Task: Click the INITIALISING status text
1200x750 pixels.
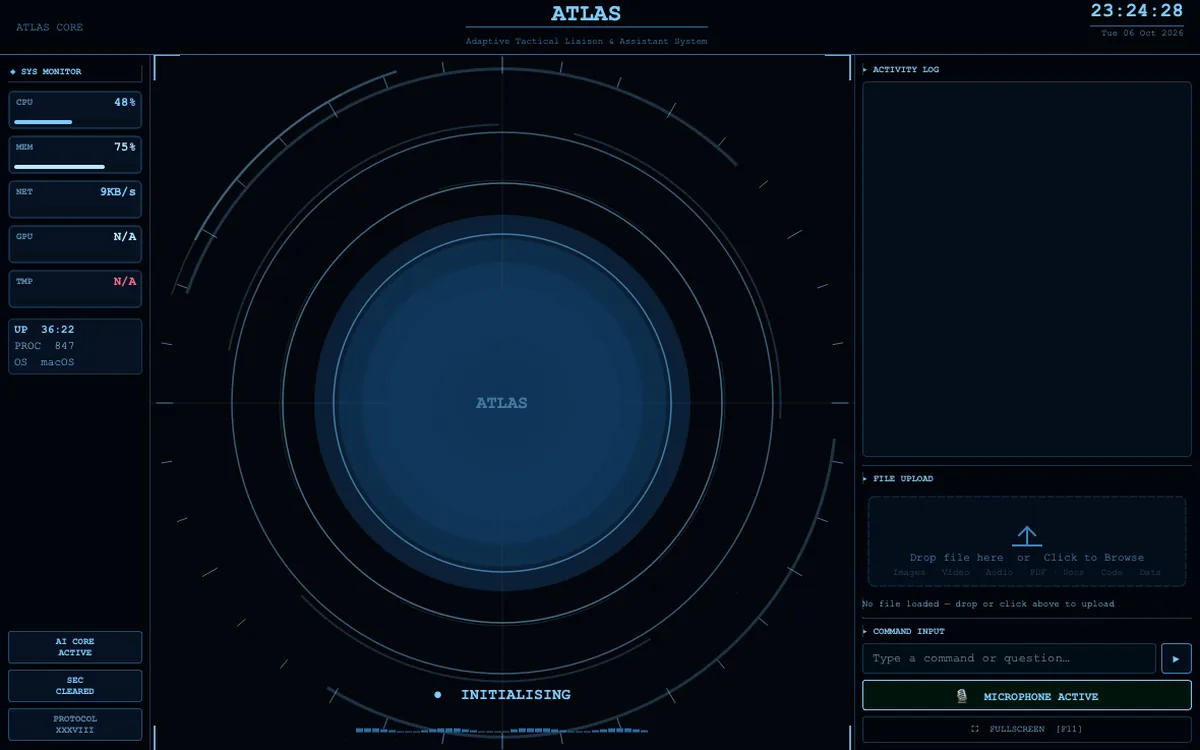Action: tap(516, 694)
